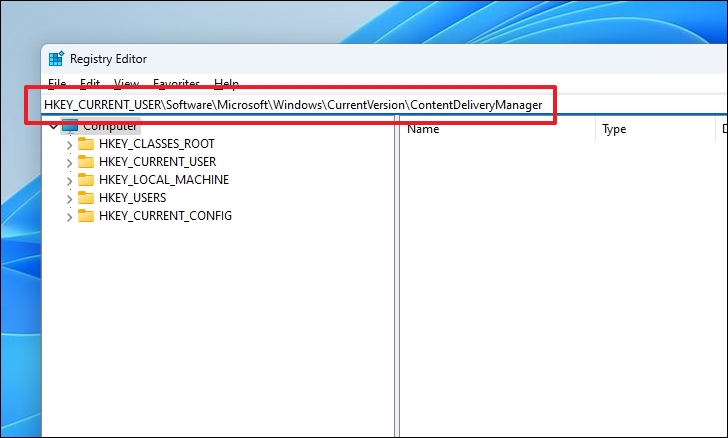
Task: Click the Registry Editor app icon
Action: [x=56, y=59]
